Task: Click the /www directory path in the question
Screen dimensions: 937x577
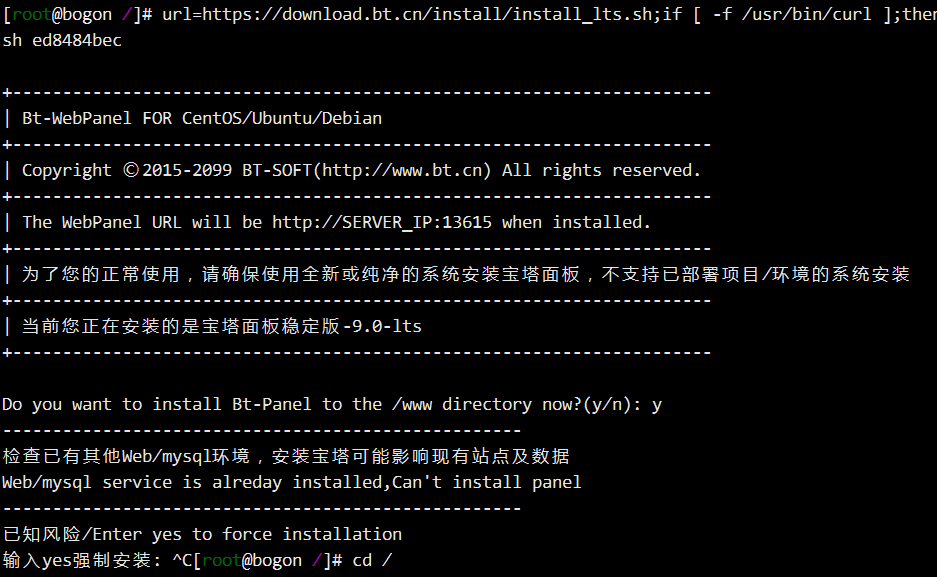Action: tap(412, 404)
